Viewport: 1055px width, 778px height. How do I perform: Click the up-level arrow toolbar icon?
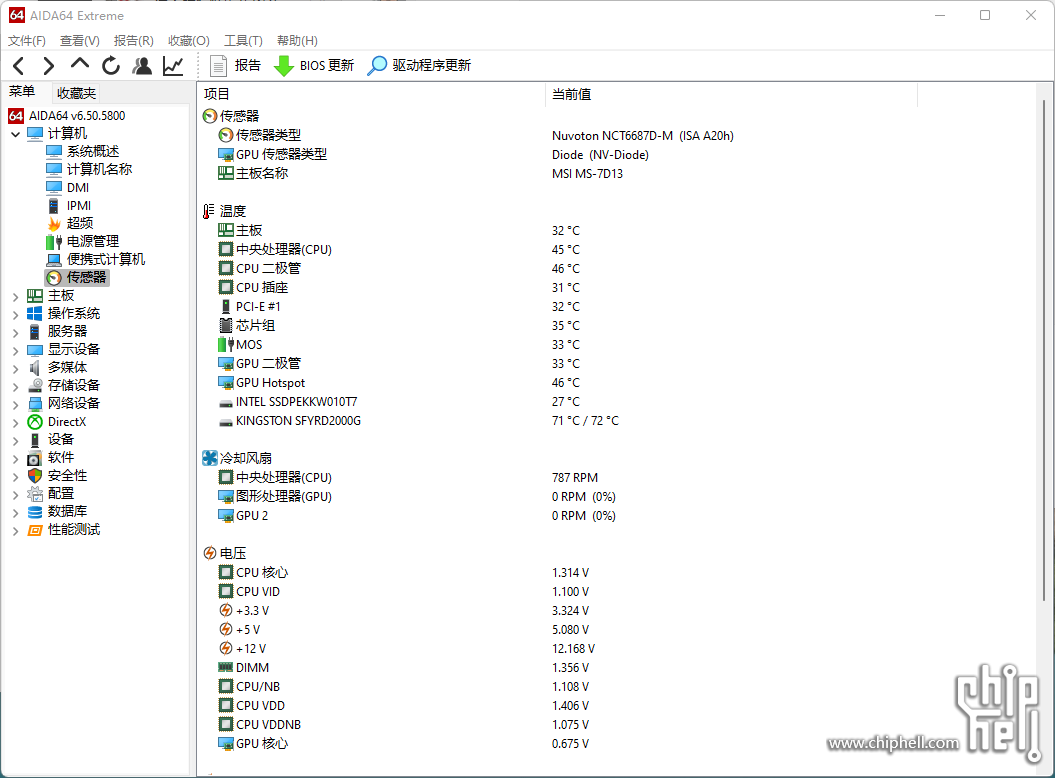(x=79, y=64)
